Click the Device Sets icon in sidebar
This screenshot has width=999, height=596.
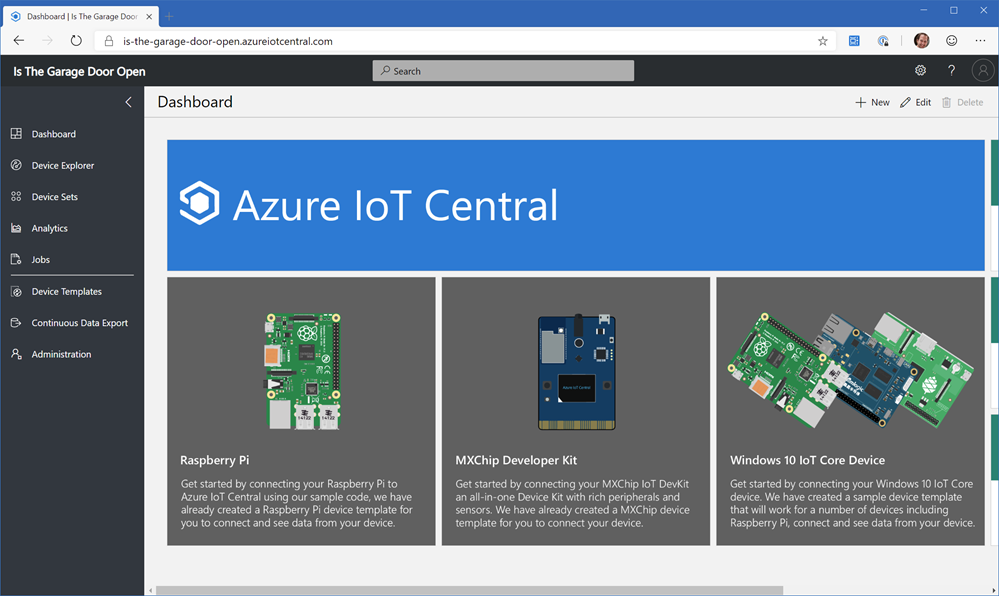point(17,196)
